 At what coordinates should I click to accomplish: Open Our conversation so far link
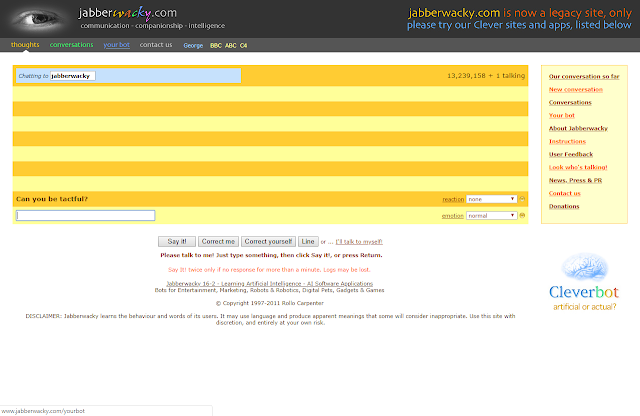click(x=584, y=76)
